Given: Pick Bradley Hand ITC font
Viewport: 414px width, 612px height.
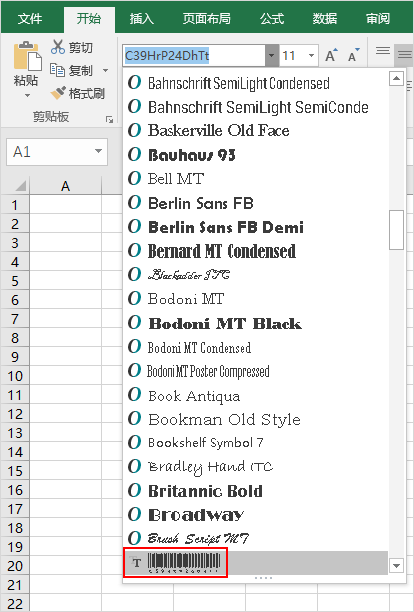Looking at the screenshot, I should click(x=256, y=466).
